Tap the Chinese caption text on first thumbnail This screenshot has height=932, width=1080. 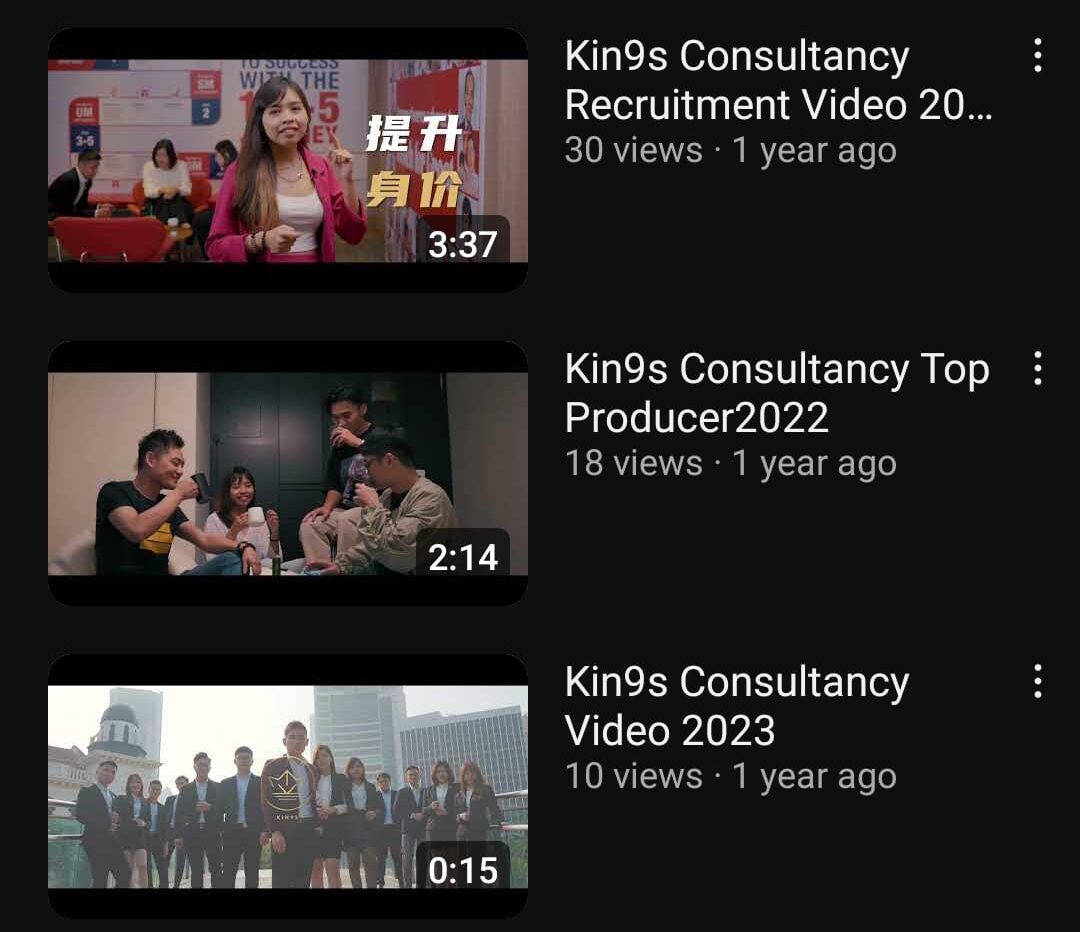(x=413, y=161)
